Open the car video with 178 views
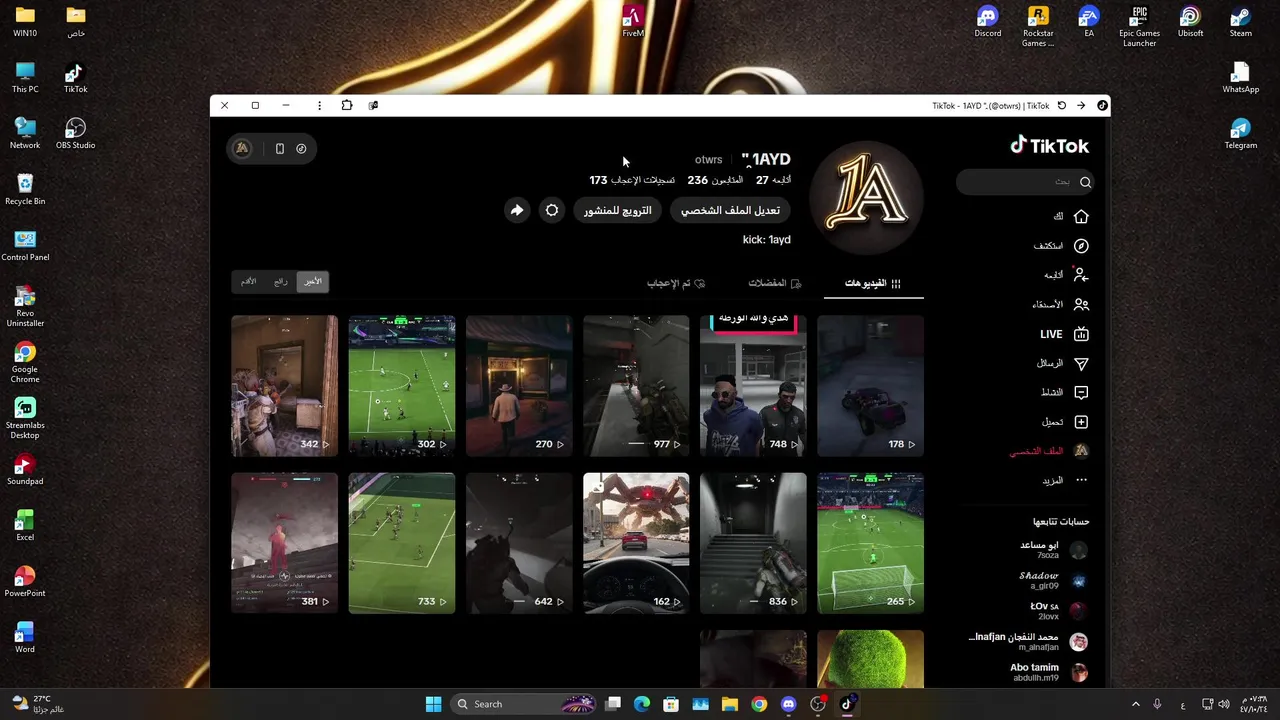The height and width of the screenshot is (720, 1280). coord(870,386)
